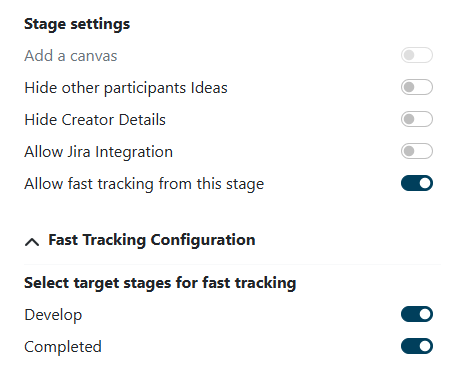Click the 'Stage settings' heading
462x382 pixels.
coord(77,24)
